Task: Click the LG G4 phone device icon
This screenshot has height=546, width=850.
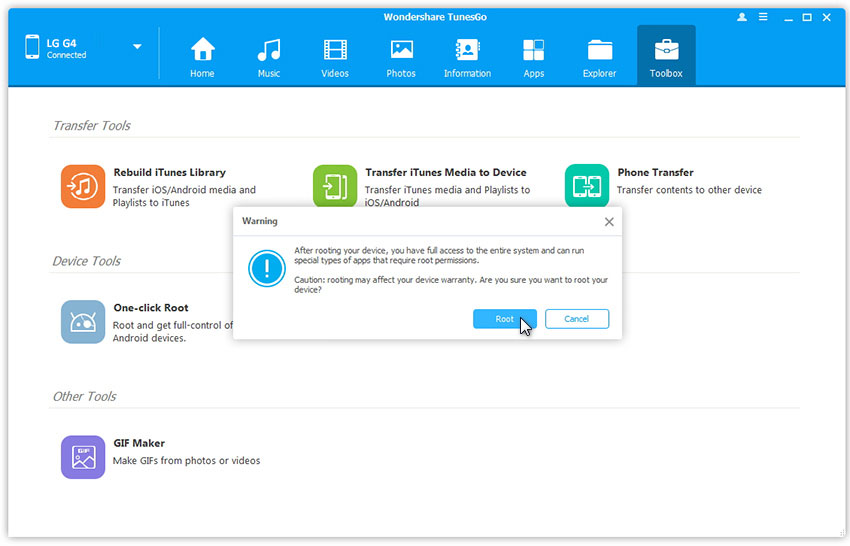Action: point(30,48)
